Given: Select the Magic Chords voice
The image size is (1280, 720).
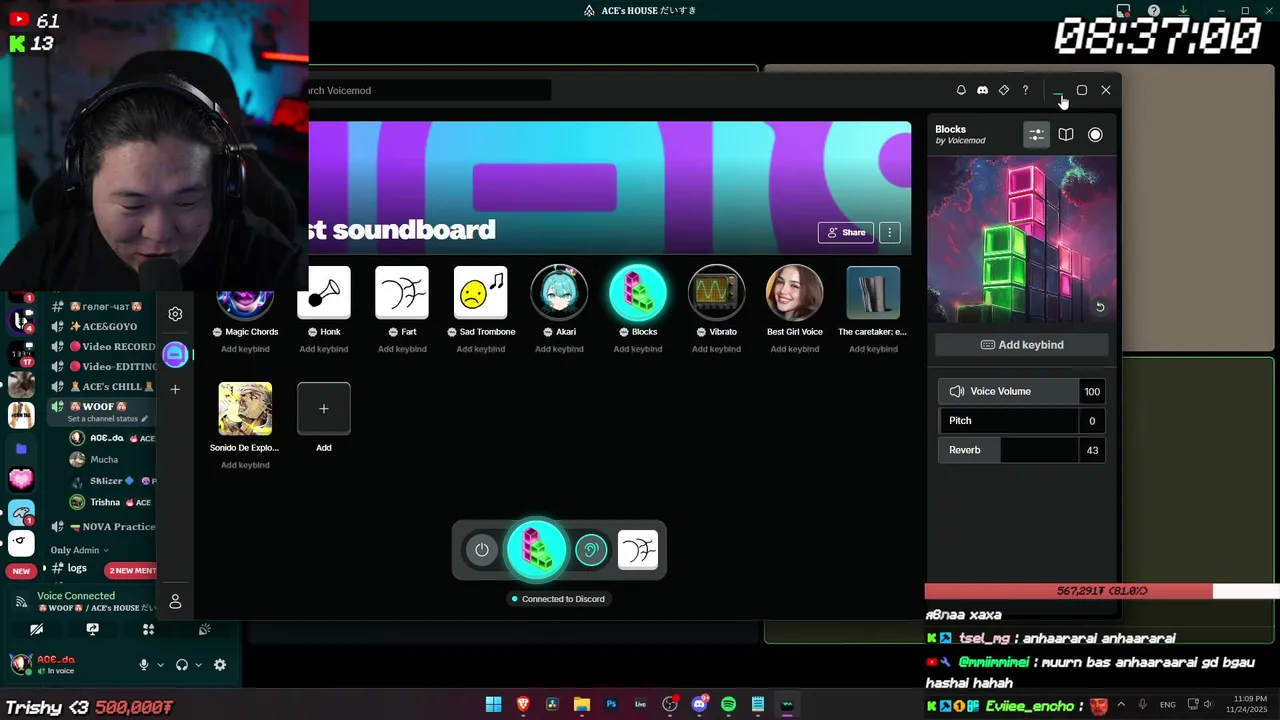Looking at the screenshot, I should 245,295.
